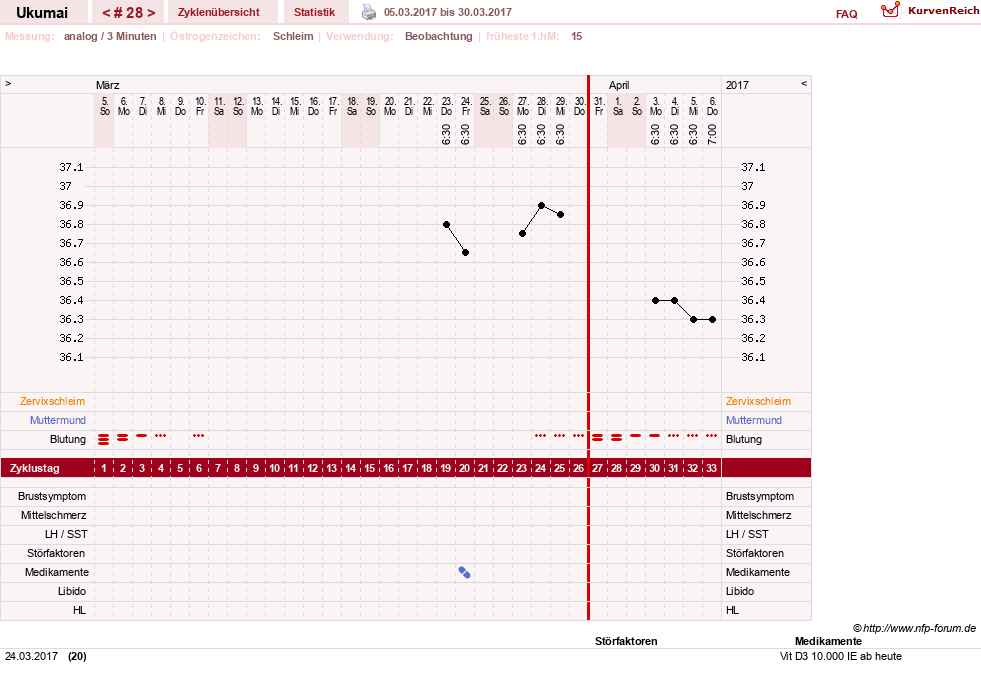
Task: Click the right Muttermund label
Action: (x=754, y=420)
